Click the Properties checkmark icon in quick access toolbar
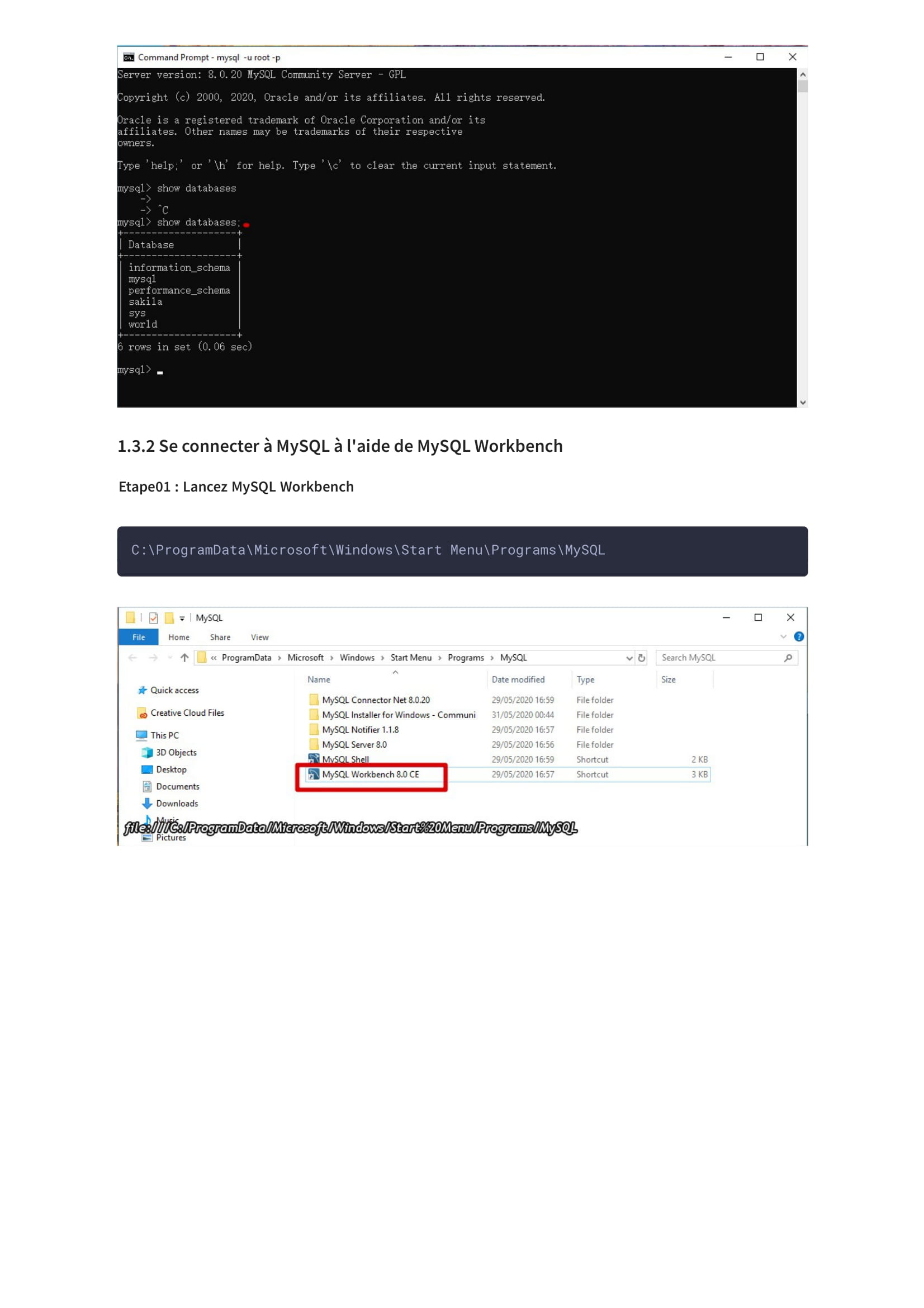Viewport: 924px width, 1308px height. coord(153,617)
